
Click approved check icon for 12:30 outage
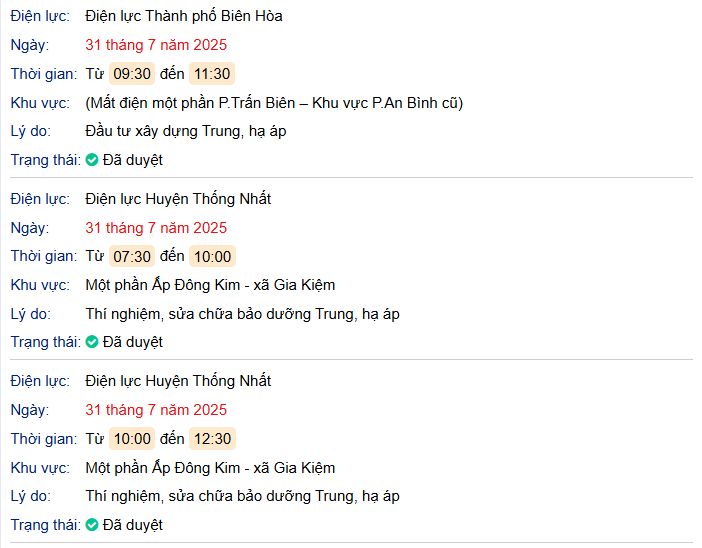pyautogui.click(x=92, y=525)
